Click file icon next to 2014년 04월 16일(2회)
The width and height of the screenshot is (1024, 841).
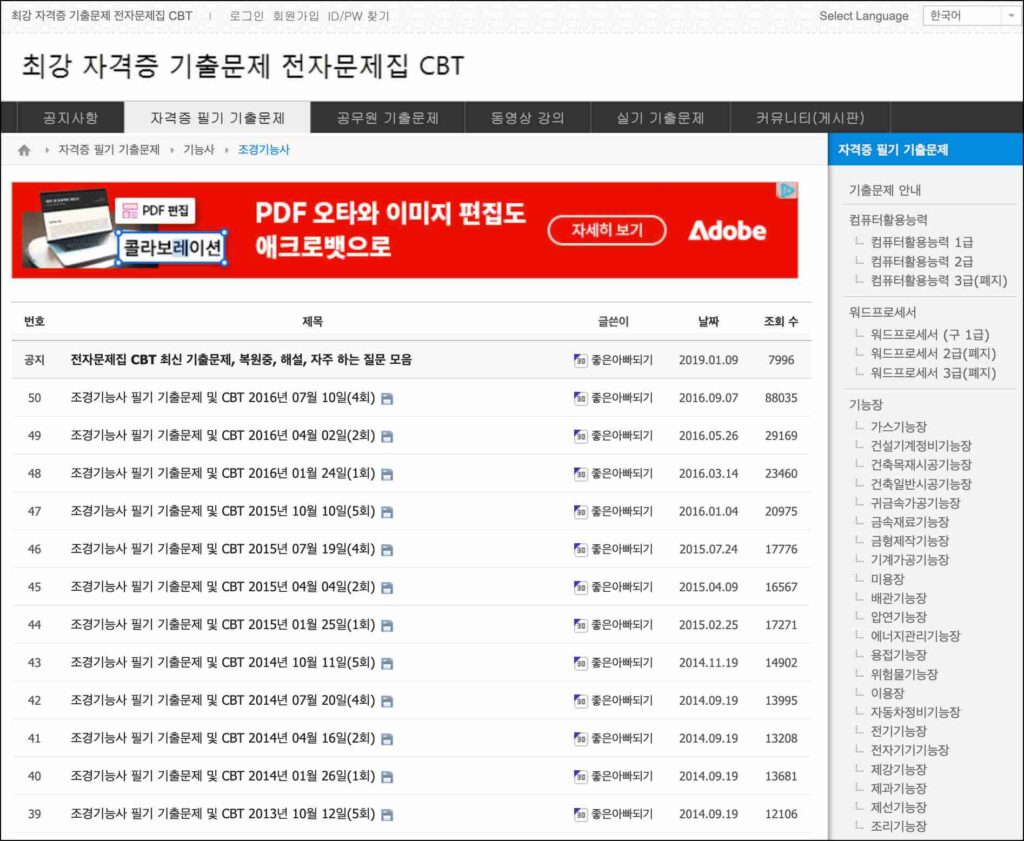387,739
